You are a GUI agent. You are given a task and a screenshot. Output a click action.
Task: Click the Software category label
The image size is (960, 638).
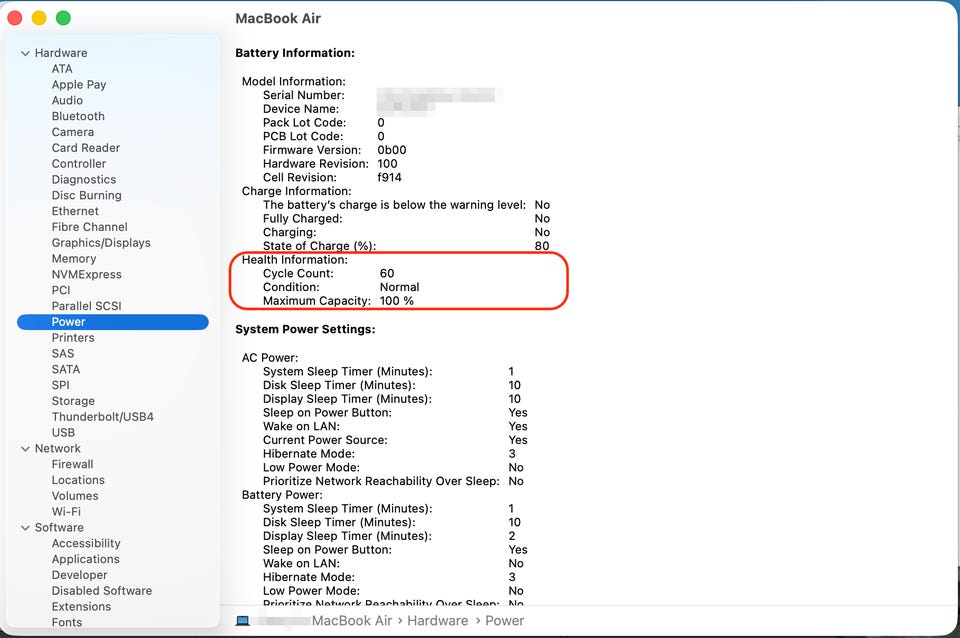[x=59, y=528]
